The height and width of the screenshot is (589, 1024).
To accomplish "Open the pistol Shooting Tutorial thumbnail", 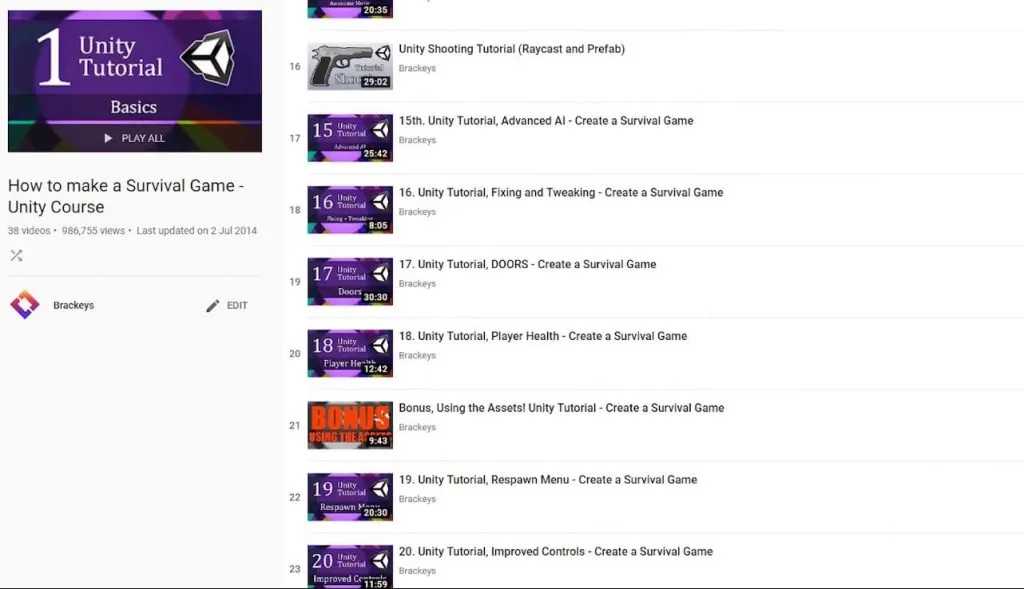I will pyautogui.click(x=350, y=67).
